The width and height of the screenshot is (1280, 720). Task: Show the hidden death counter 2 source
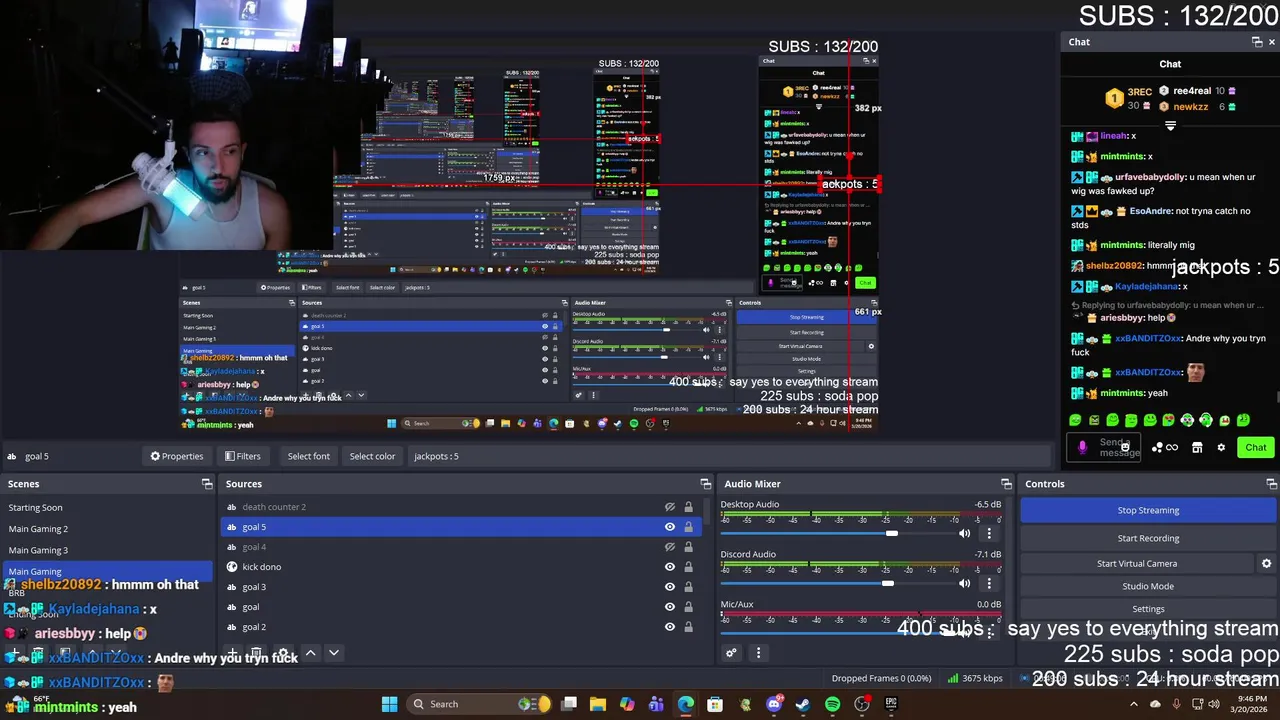(670, 507)
